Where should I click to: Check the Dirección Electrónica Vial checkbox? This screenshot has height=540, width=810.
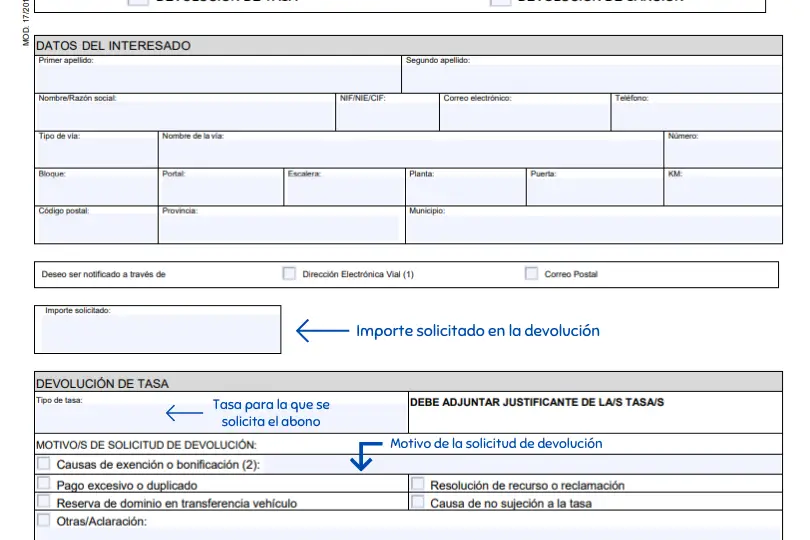[x=289, y=273]
